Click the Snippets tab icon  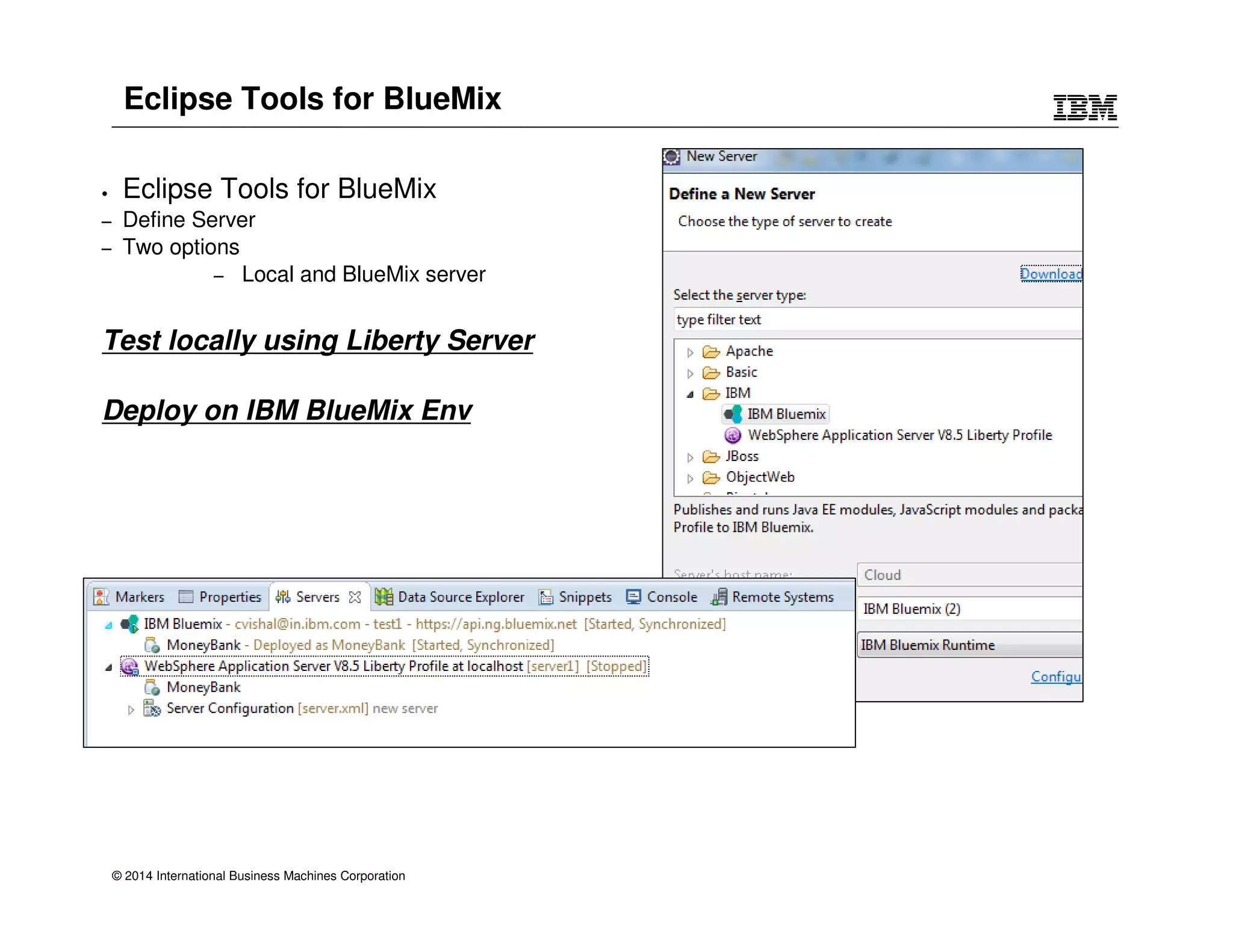[546, 597]
